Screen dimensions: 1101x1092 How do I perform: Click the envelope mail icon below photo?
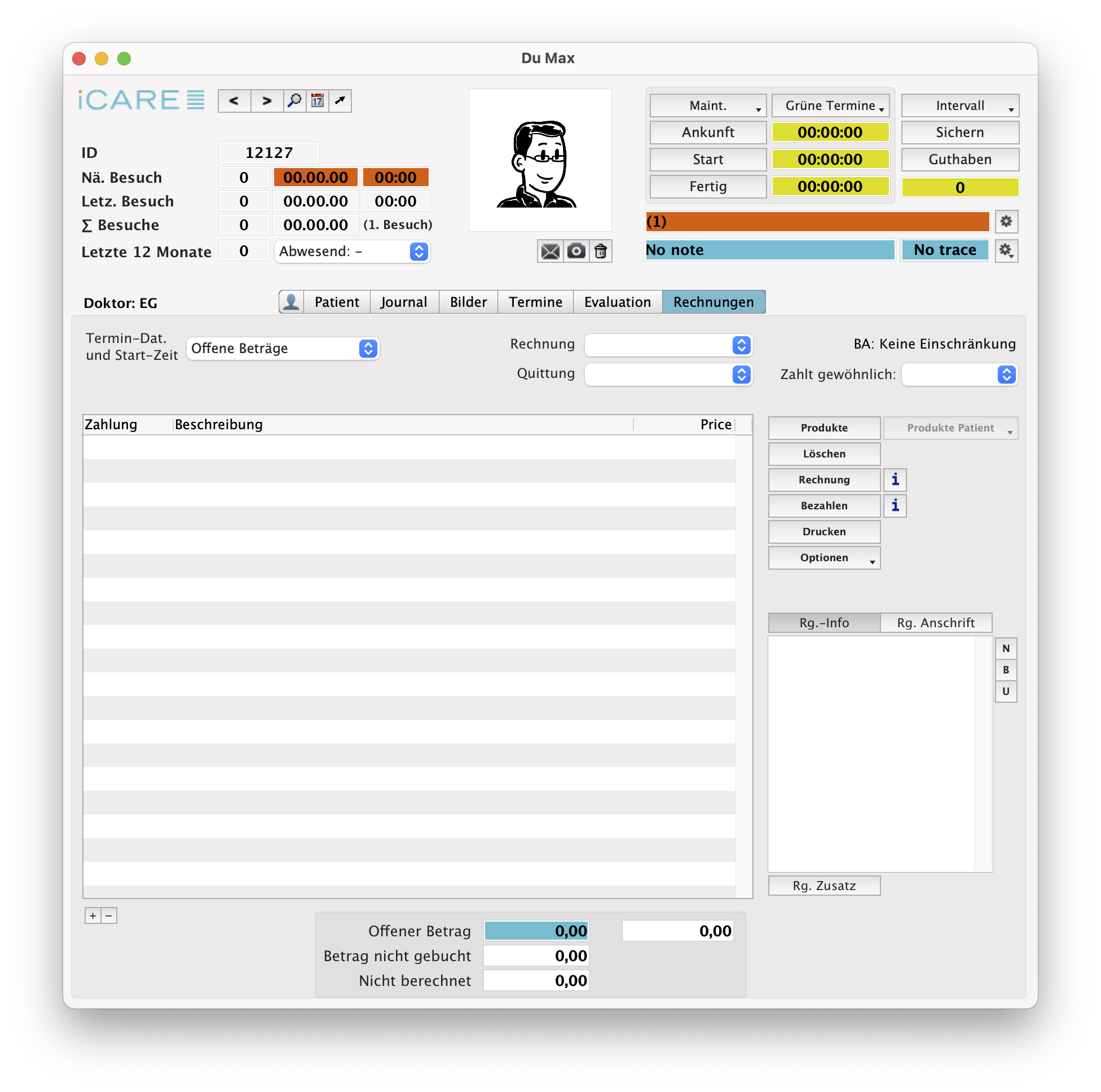550,252
